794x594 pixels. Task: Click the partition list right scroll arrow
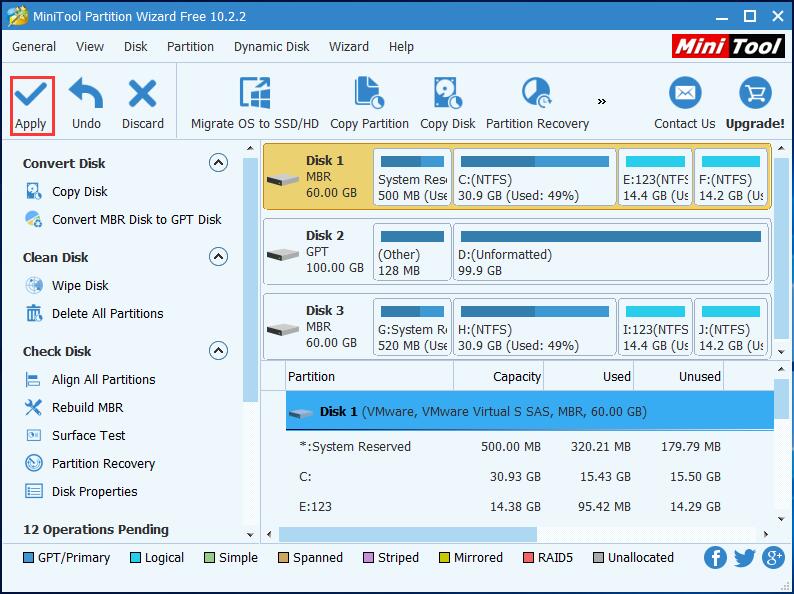click(x=766, y=534)
